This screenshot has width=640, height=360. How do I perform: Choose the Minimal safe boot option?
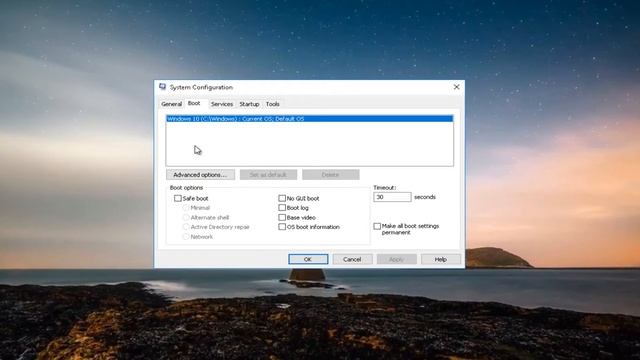click(x=186, y=208)
